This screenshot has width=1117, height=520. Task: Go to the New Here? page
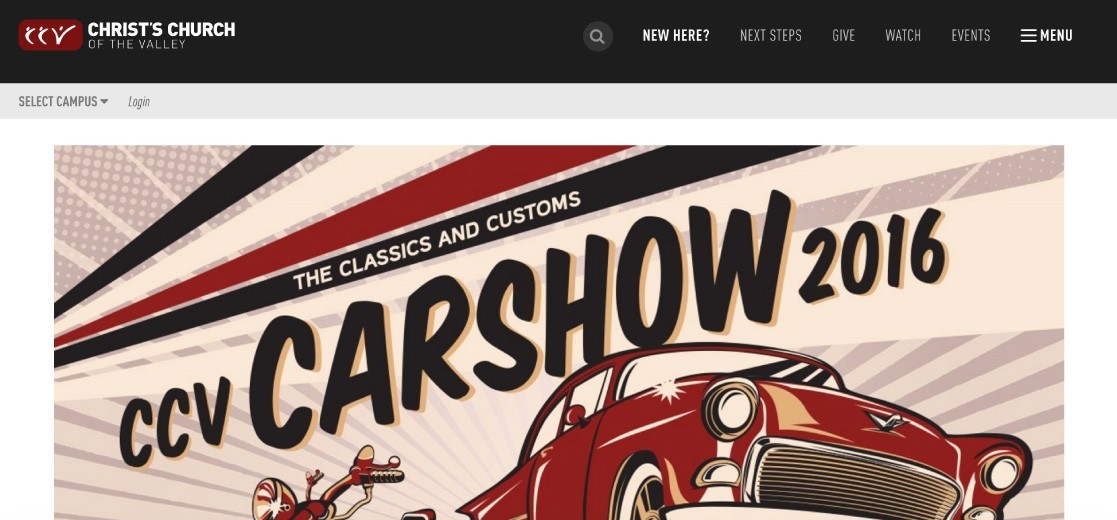676,36
